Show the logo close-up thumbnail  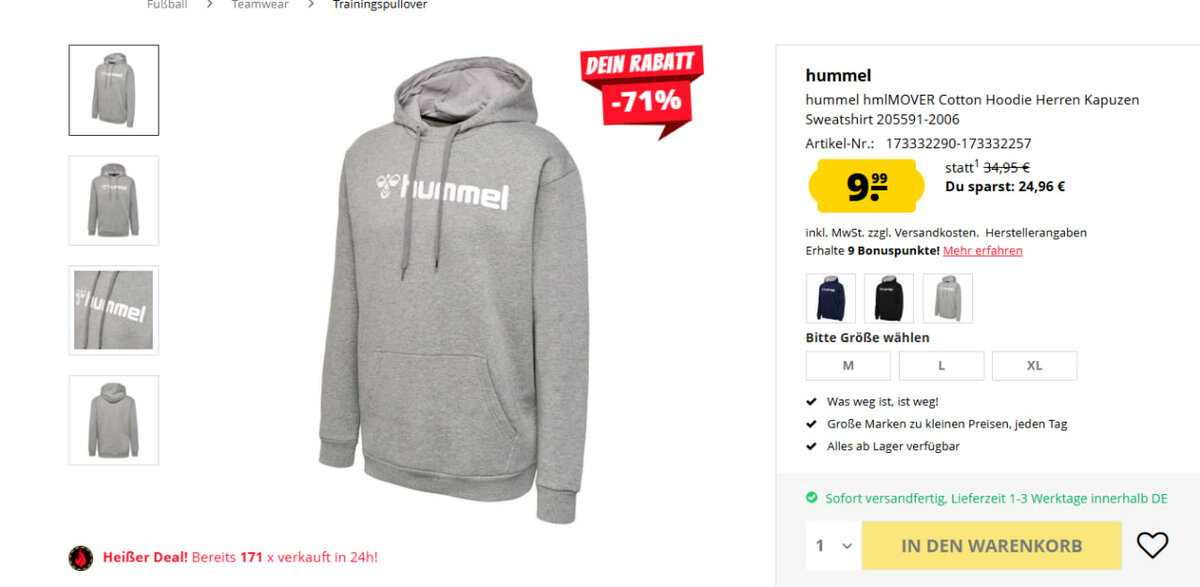click(x=114, y=310)
